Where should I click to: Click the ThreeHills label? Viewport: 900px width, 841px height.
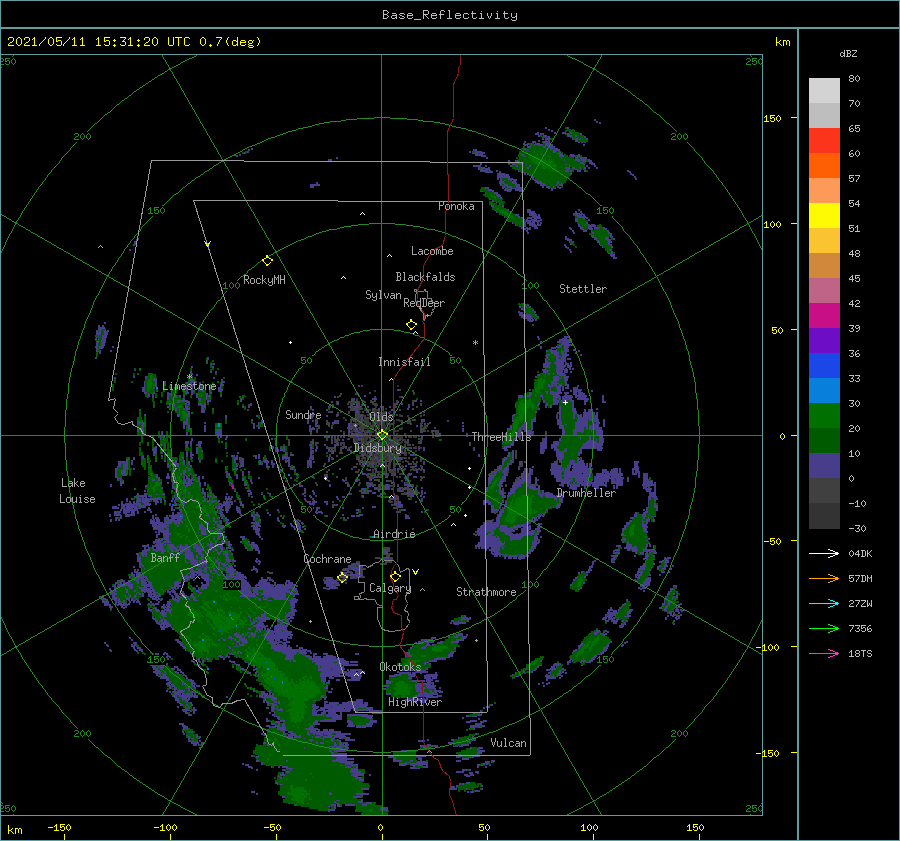click(x=501, y=437)
